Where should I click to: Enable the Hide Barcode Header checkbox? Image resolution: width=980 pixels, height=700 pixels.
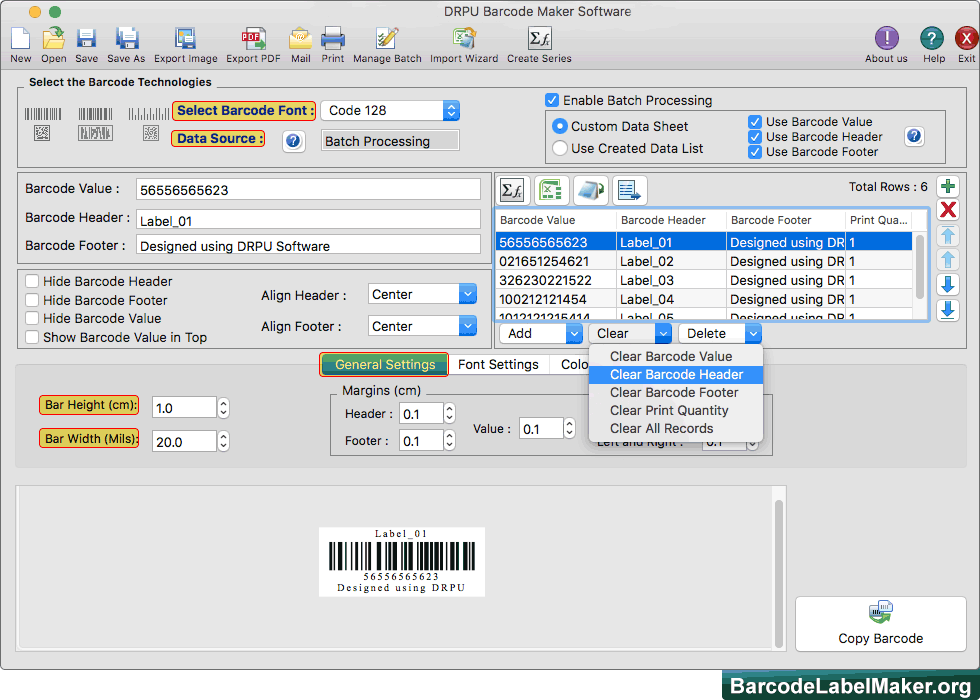click(x=31, y=281)
